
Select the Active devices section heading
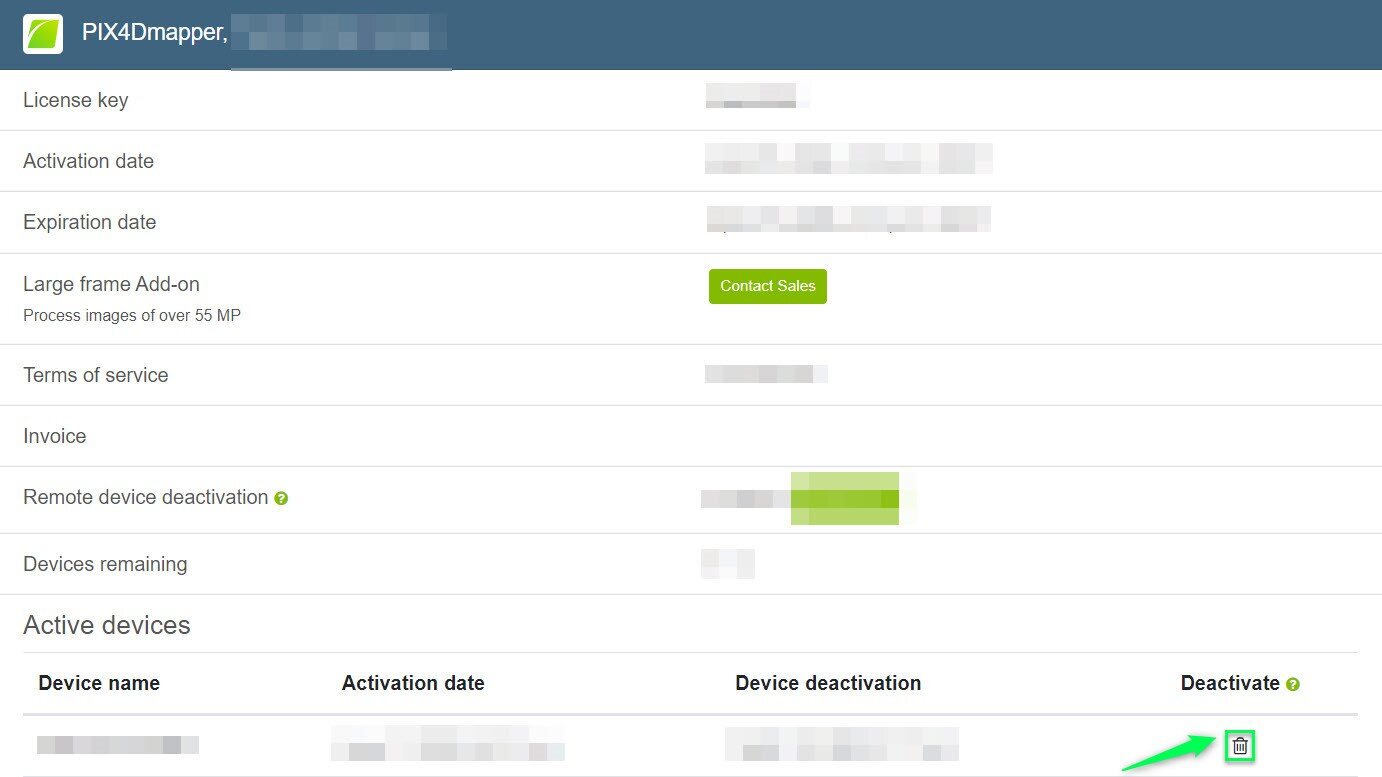click(106, 625)
